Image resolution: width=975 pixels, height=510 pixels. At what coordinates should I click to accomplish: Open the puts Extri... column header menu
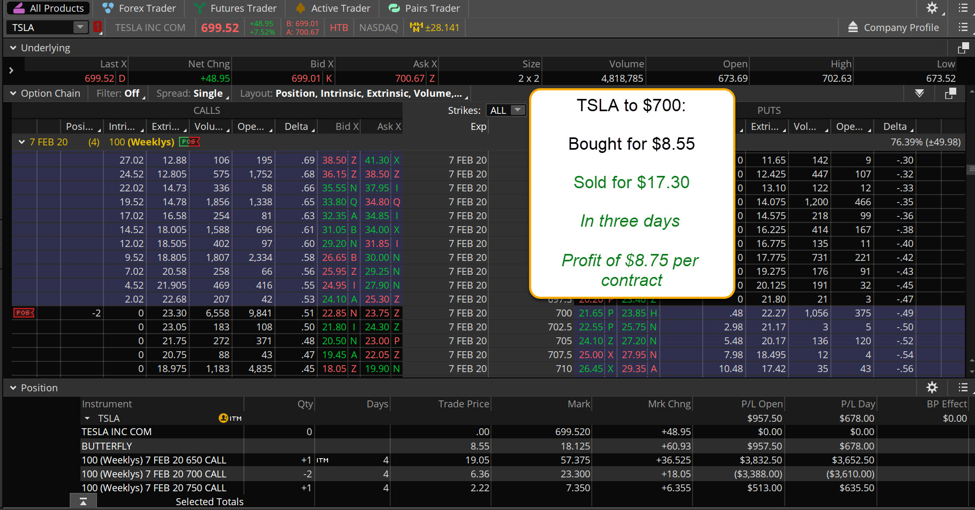coord(767,126)
